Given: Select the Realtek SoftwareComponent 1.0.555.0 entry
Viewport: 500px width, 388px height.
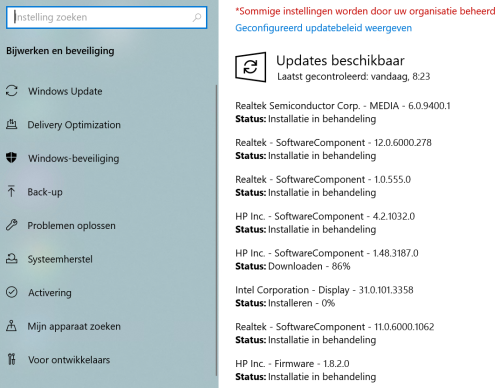Looking at the screenshot, I should point(323,179).
